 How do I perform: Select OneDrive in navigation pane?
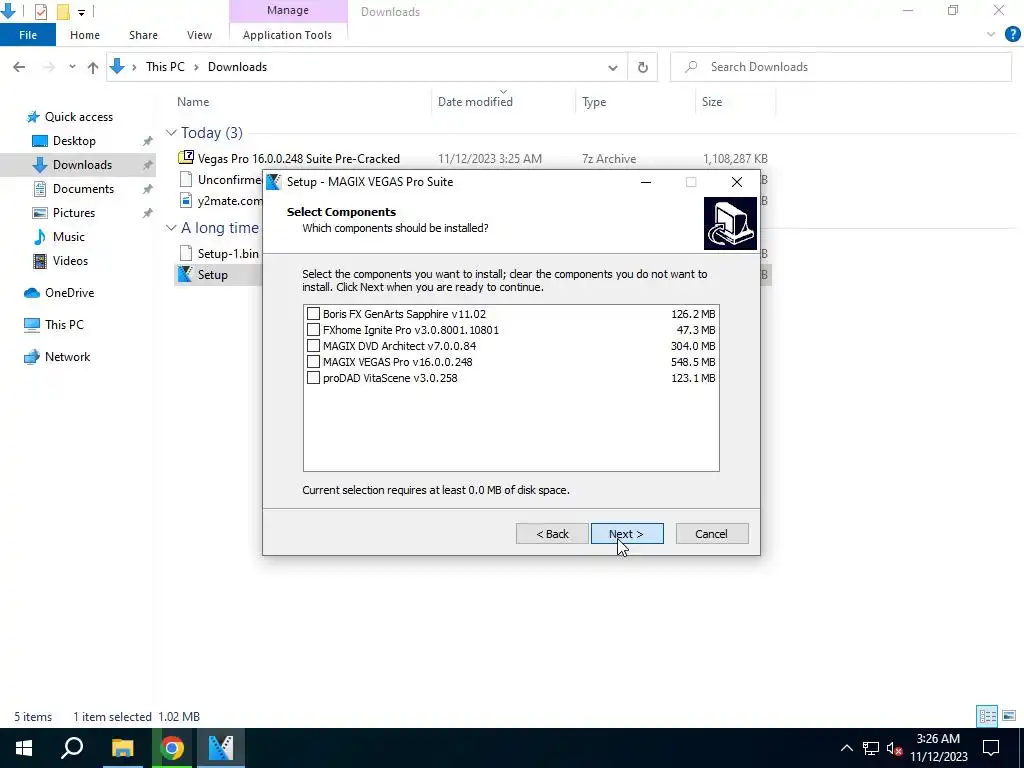[69, 293]
